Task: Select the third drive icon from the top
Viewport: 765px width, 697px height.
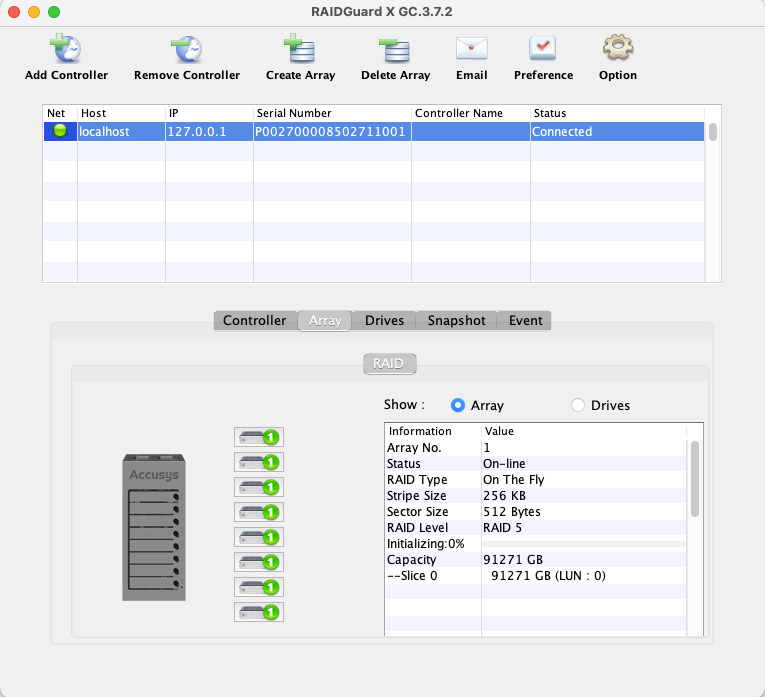Action: 259,487
